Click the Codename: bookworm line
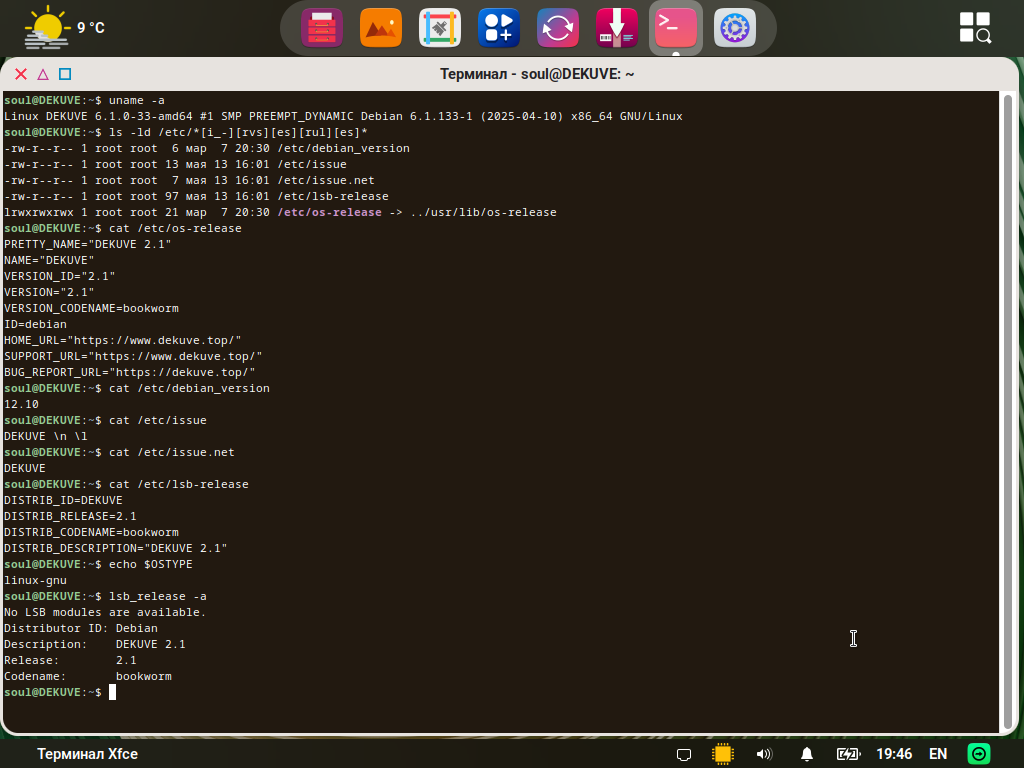Screen dimensions: 1024x768 point(88,677)
